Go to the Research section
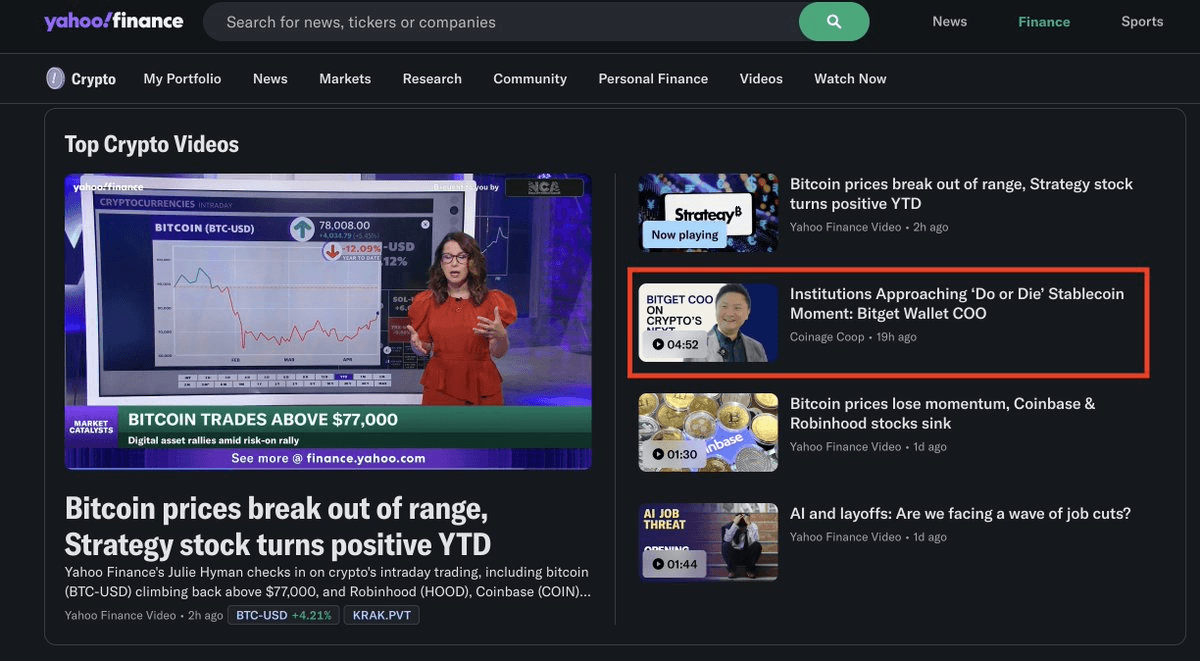 (432, 79)
